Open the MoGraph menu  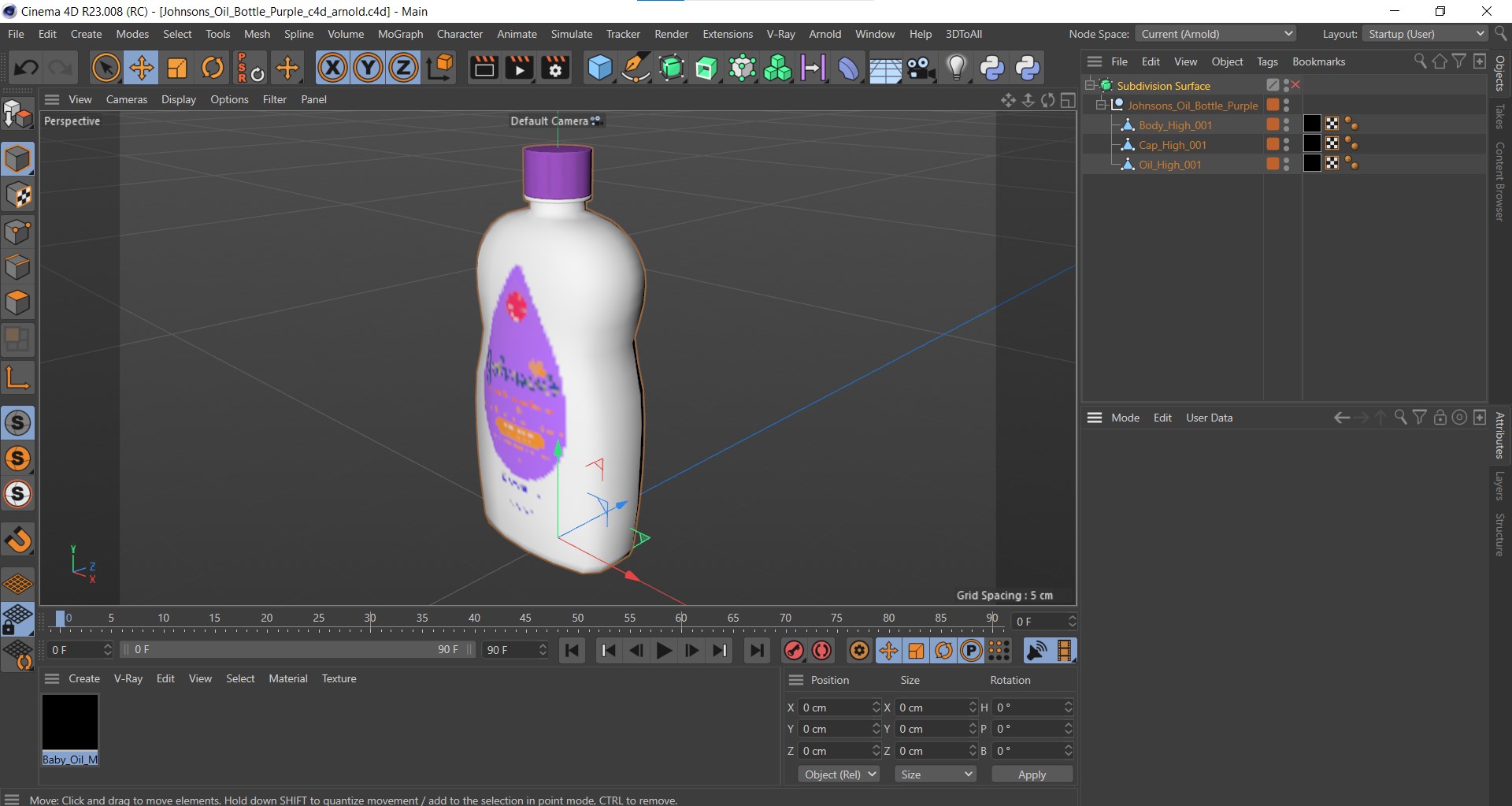click(x=400, y=34)
